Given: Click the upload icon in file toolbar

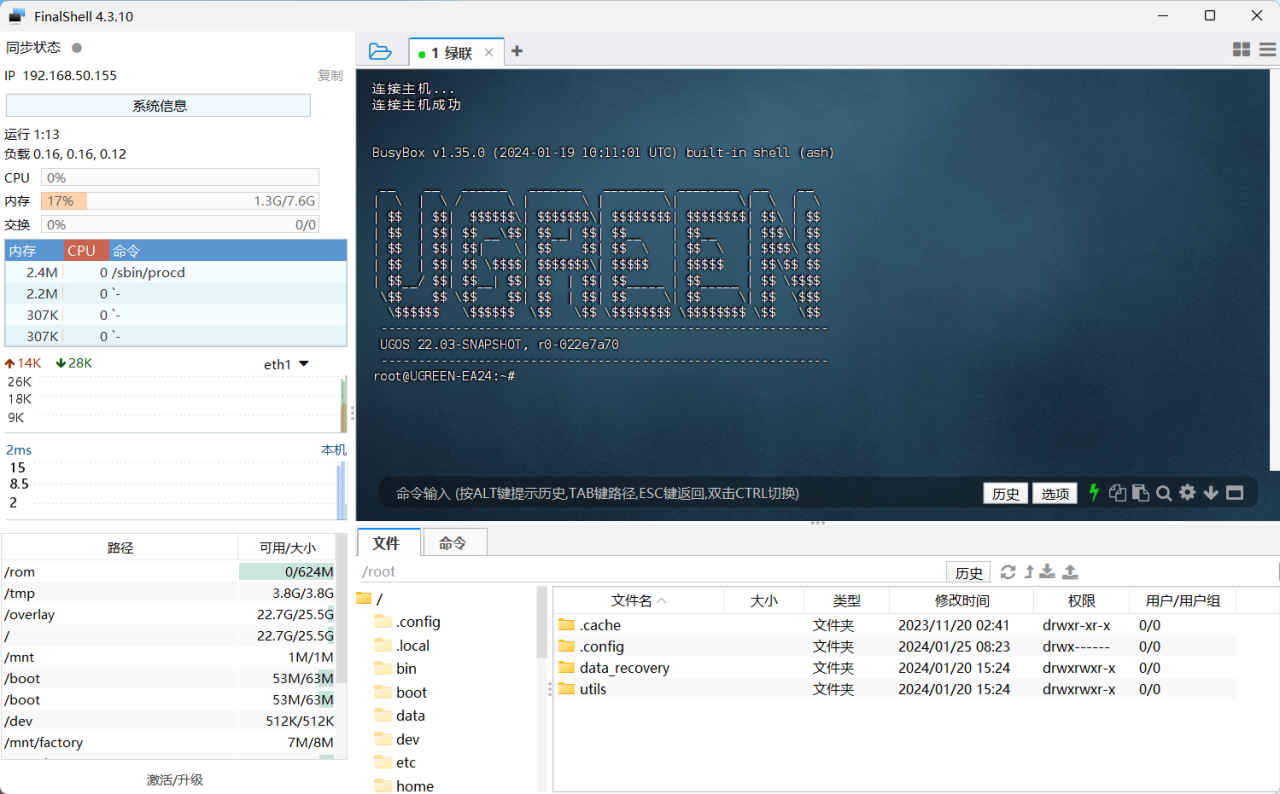Looking at the screenshot, I should tap(1070, 572).
